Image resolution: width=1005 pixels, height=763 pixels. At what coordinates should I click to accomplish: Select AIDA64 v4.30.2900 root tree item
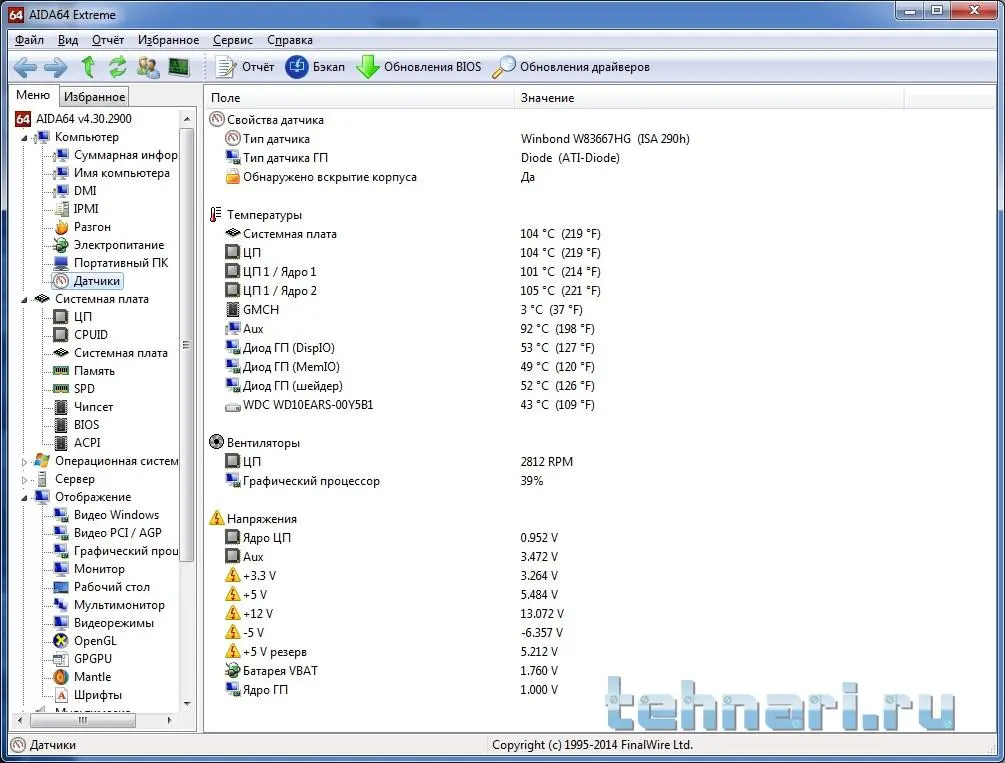coord(74,119)
